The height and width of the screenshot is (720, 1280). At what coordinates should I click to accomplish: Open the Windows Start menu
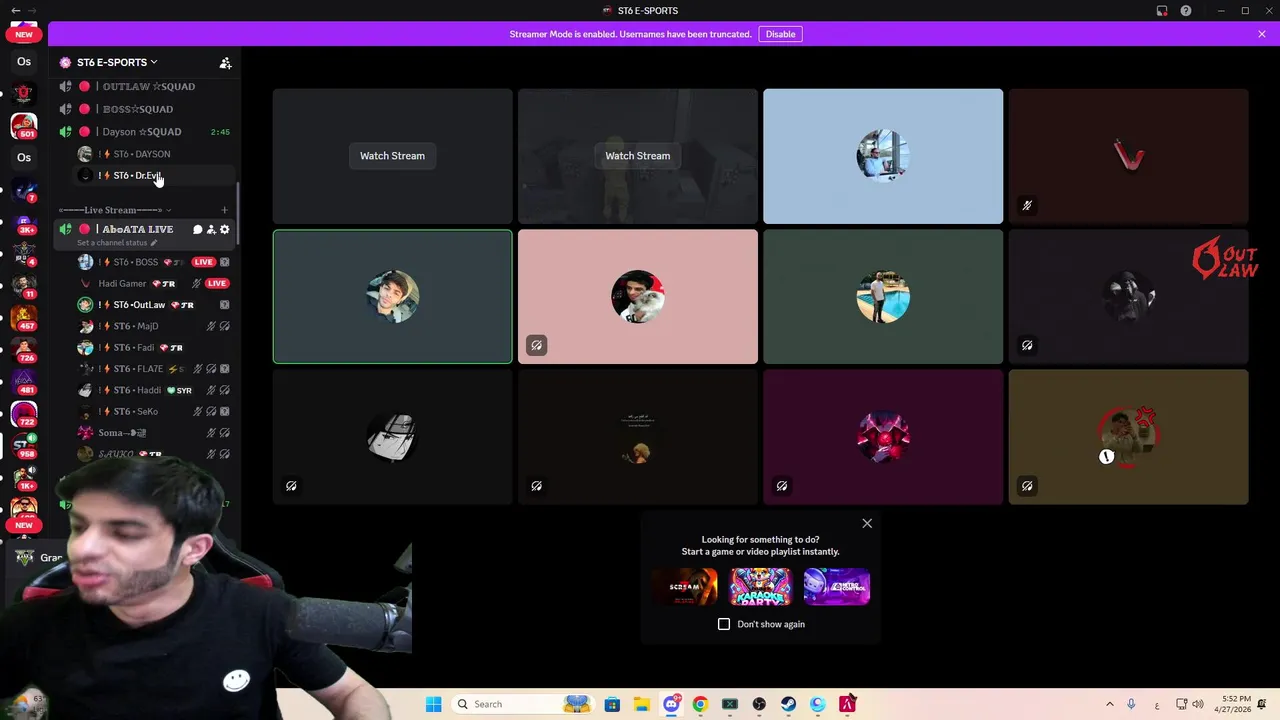(x=433, y=704)
